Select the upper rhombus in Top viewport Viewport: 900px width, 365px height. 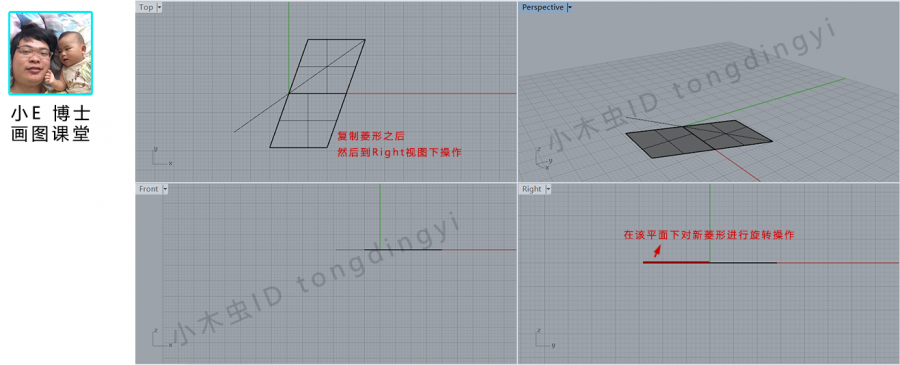(327, 66)
